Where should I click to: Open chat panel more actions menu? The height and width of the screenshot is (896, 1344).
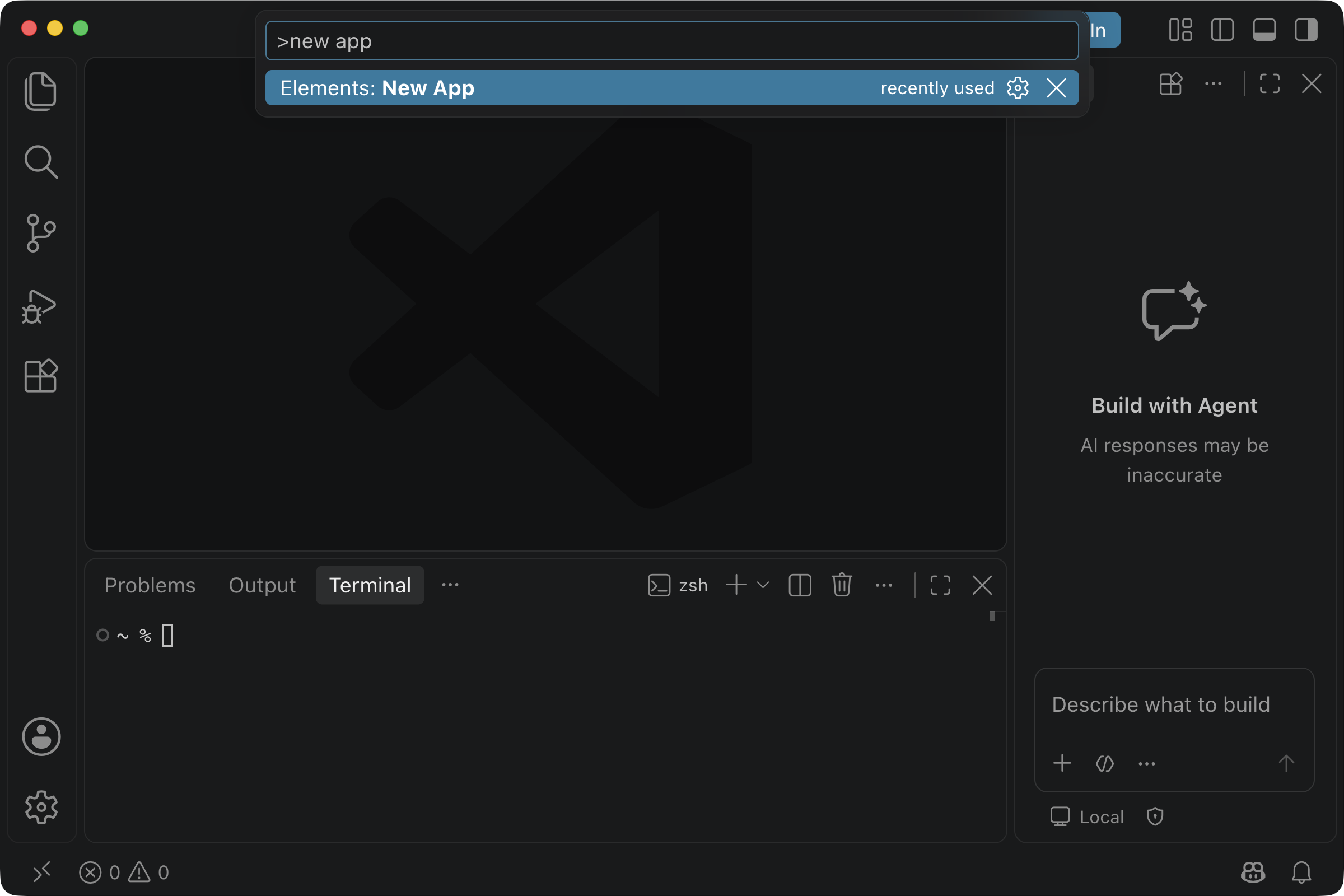pyautogui.click(x=1213, y=84)
